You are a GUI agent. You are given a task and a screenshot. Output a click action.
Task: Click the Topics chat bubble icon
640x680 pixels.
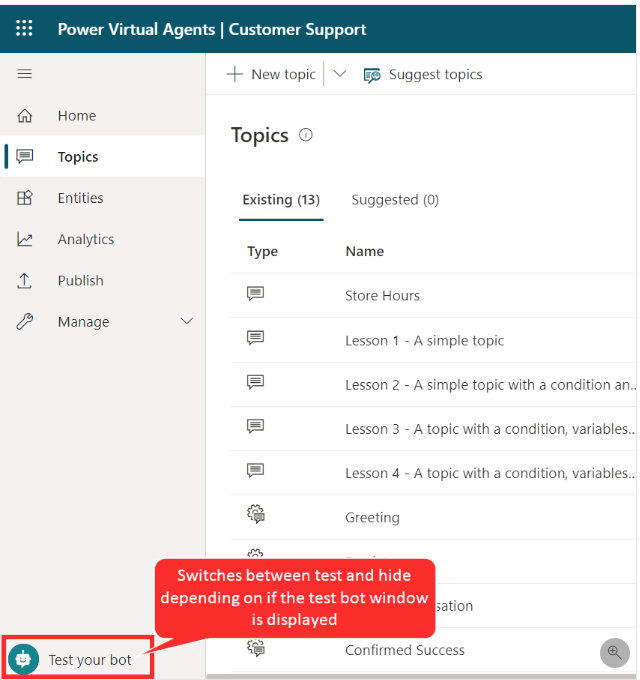click(x=25, y=156)
